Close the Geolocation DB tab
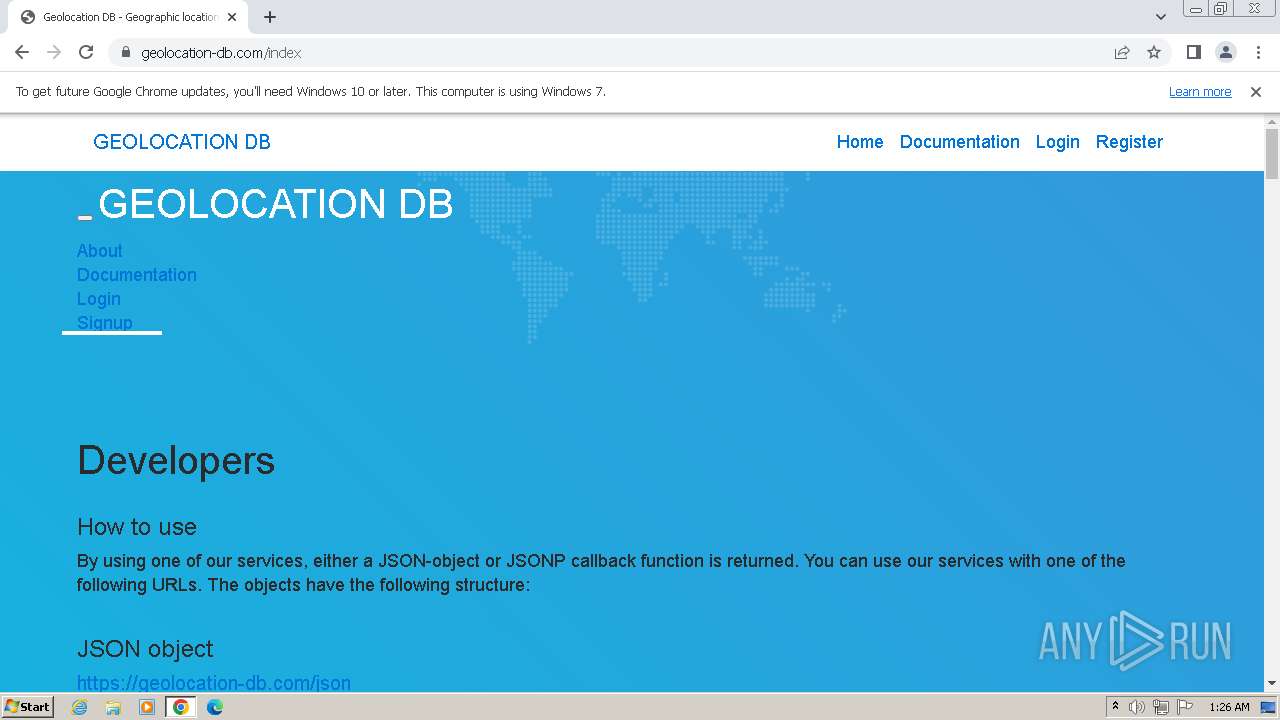Screen dimensions: 1280x720 (x=232, y=17)
